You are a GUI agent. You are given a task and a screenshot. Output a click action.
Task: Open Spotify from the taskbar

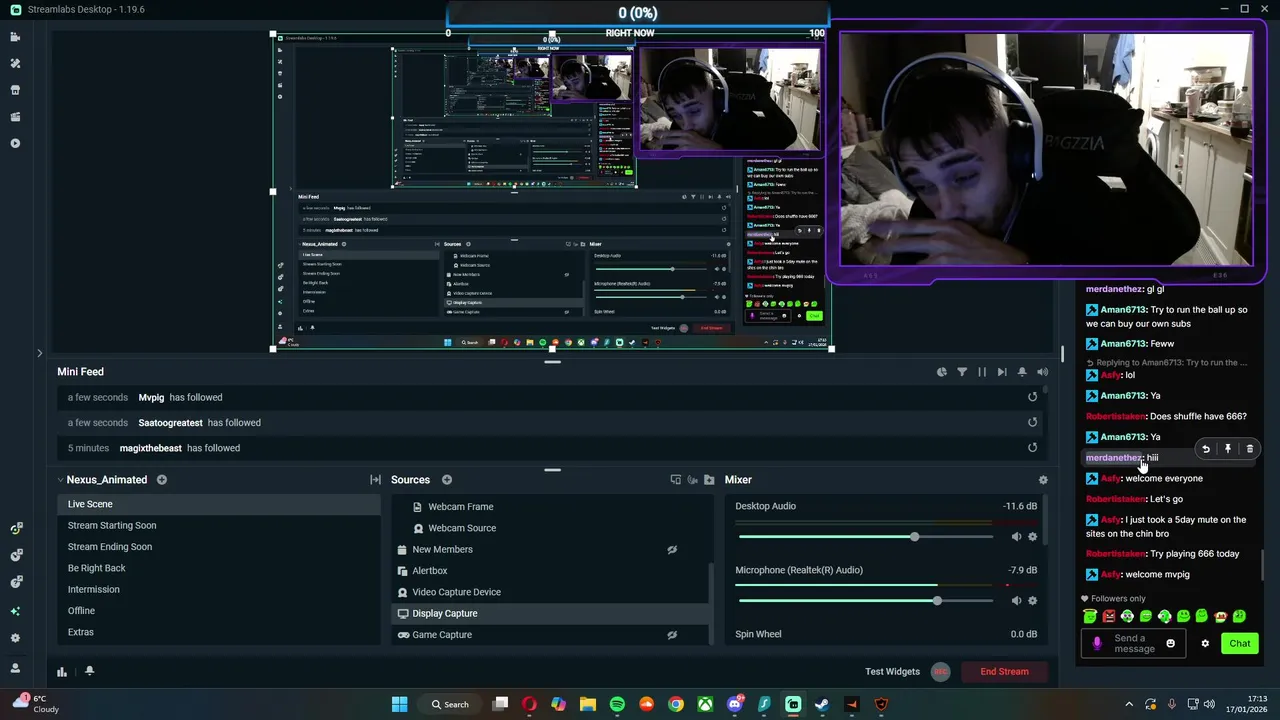pos(617,704)
